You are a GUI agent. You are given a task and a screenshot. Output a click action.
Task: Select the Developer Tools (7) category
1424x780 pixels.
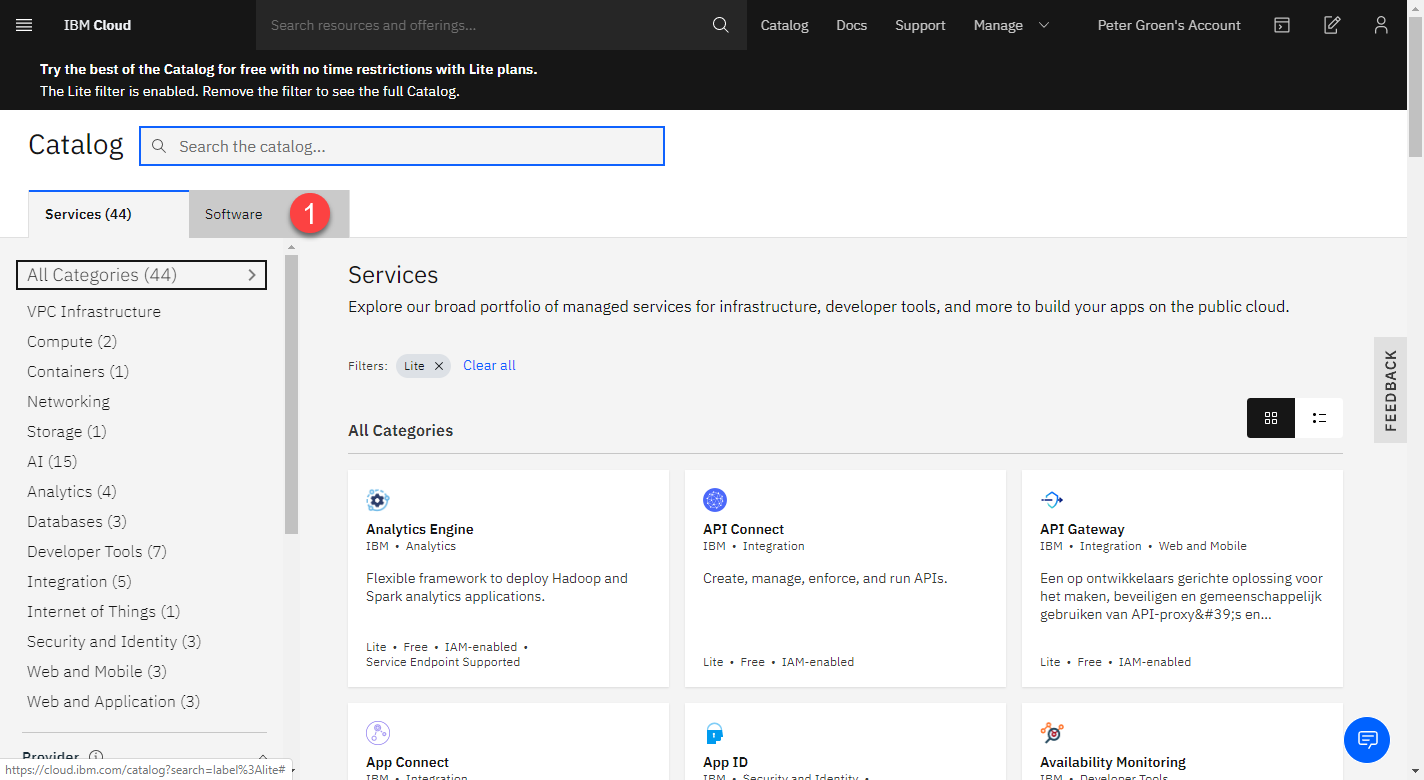click(97, 552)
